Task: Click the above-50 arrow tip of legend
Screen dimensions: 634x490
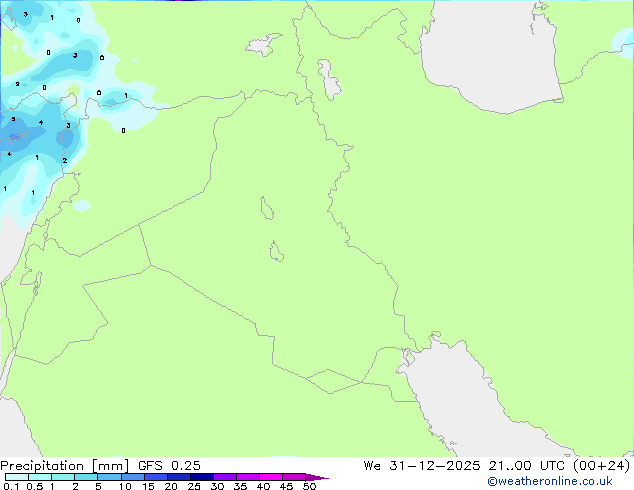Action: (317, 477)
